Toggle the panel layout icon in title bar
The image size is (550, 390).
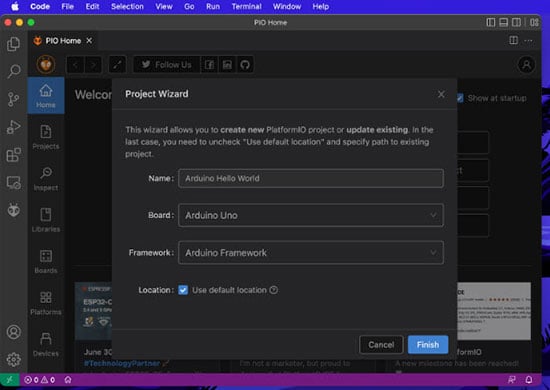point(503,22)
